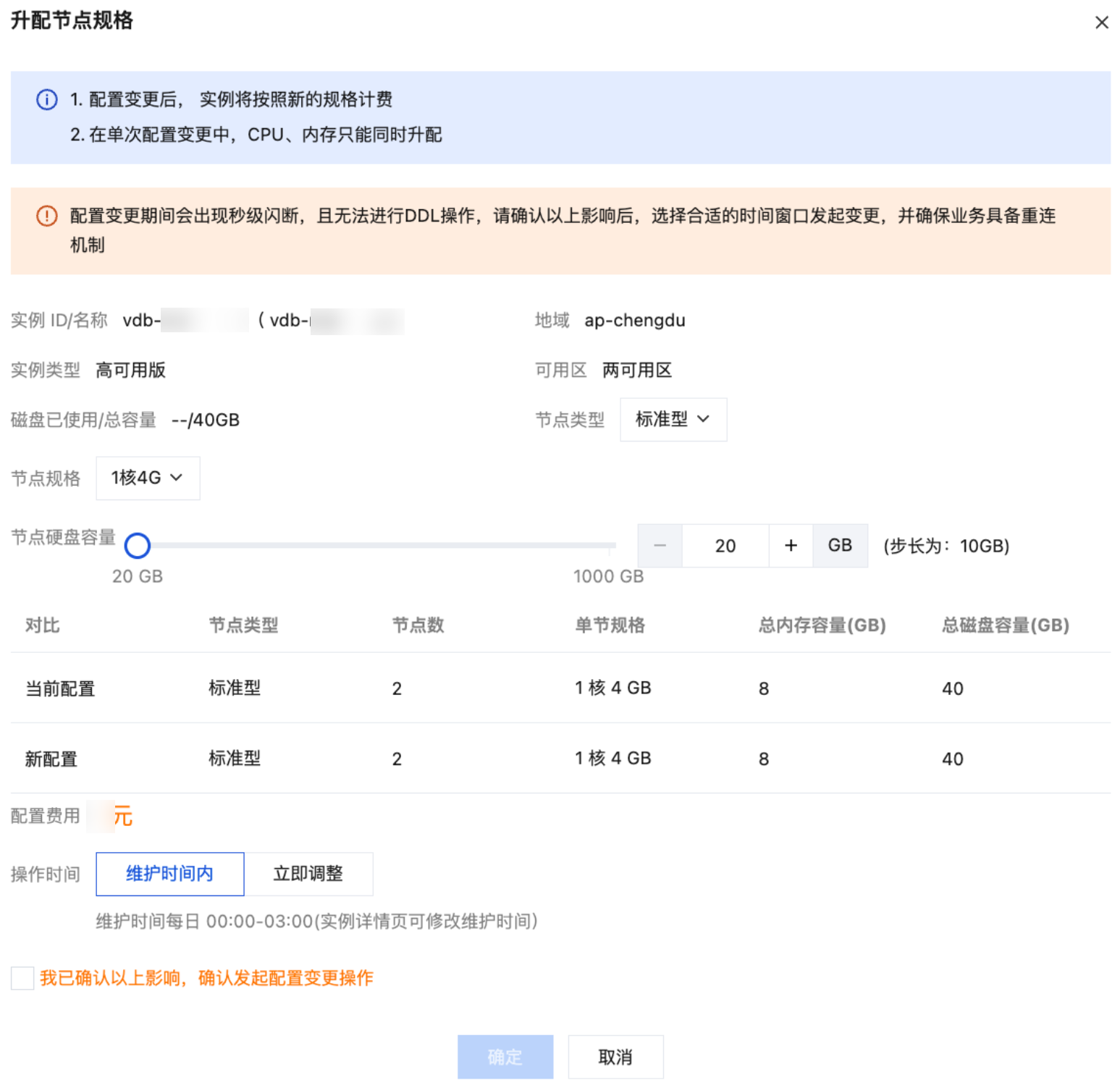
Task: Click the chevron arrow next to 1核4G
Action: point(176,478)
